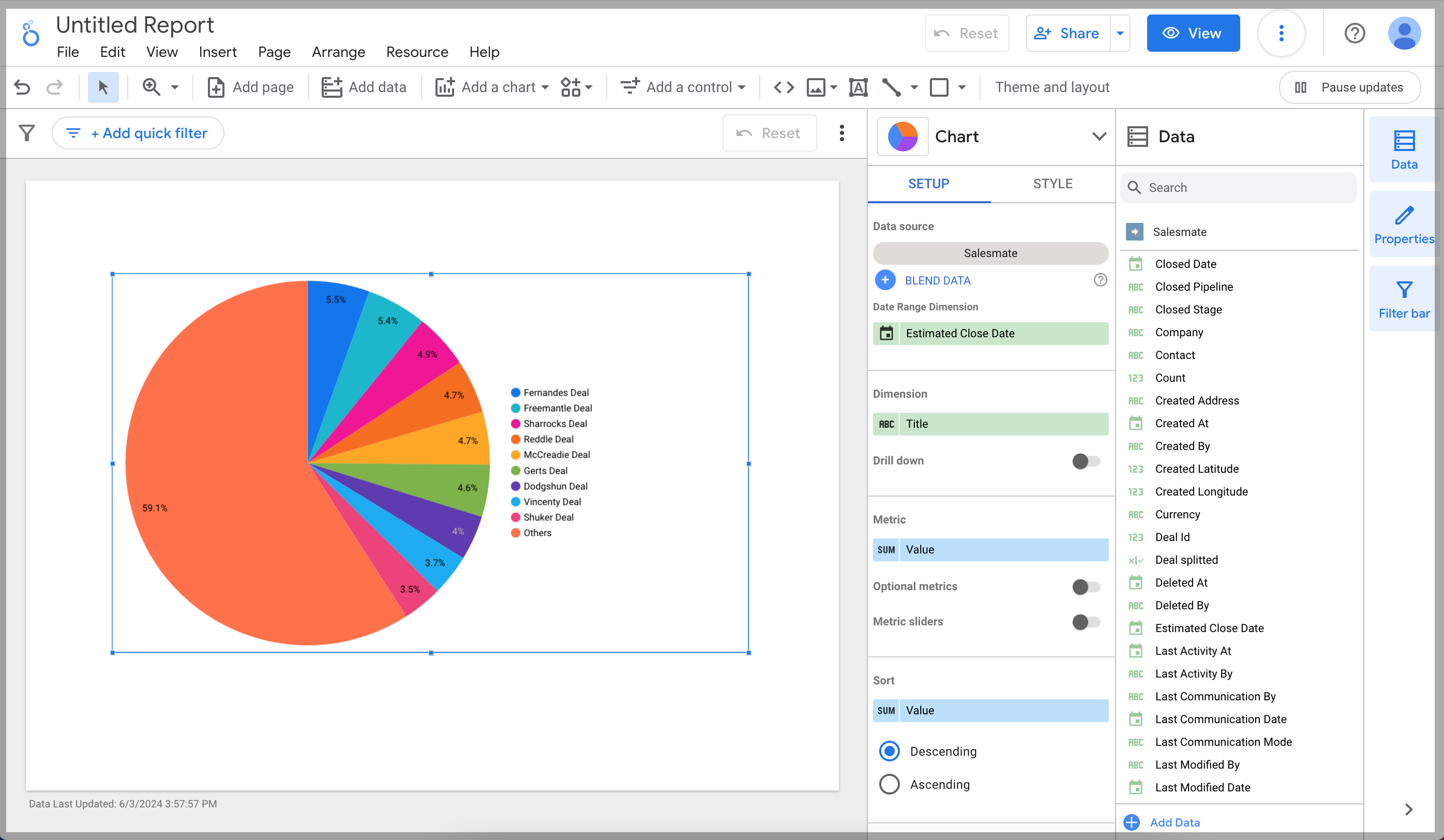Select the line drawing tool

pos(891,87)
